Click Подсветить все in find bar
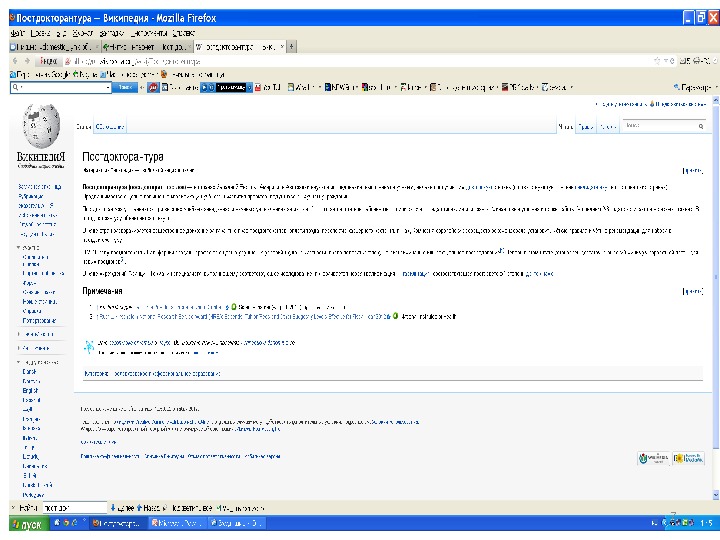 coord(192,508)
